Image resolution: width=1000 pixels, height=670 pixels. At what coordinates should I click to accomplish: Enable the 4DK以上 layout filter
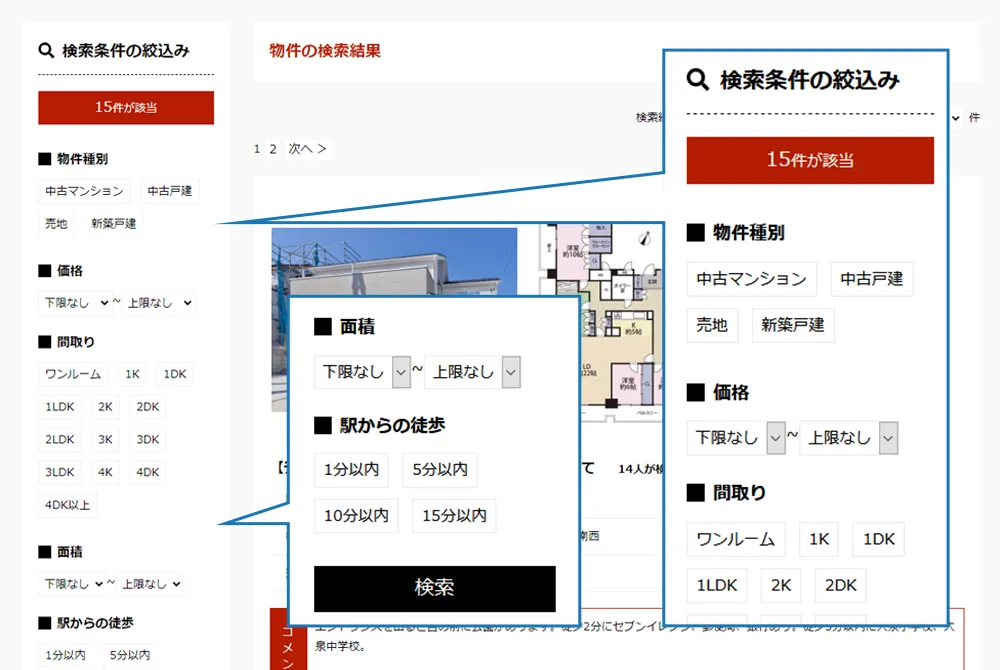pyautogui.click(x=67, y=505)
